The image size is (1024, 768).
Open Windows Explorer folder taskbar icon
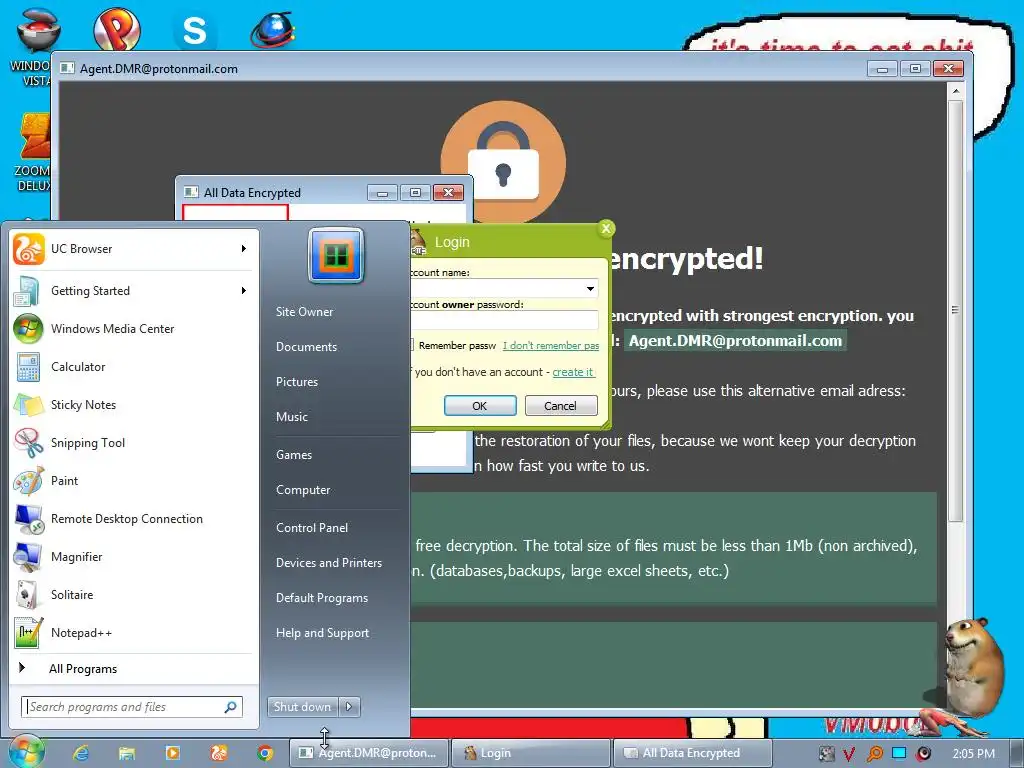(x=127, y=753)
